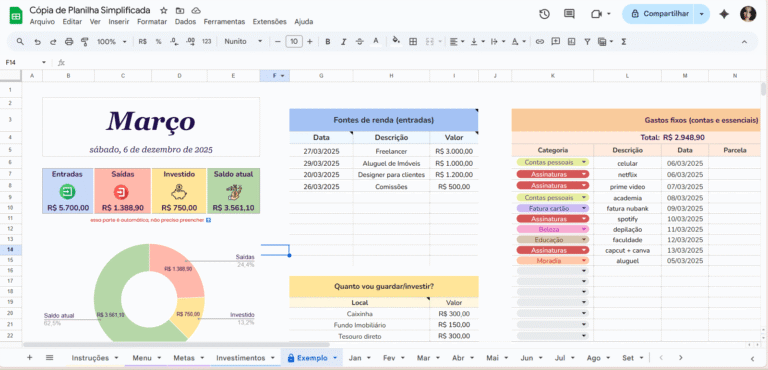Viewport: 768px width, 370px height.
Task: Open the zoom 100% dropdown
Action: pyautogui.click(x=112, y=42)
